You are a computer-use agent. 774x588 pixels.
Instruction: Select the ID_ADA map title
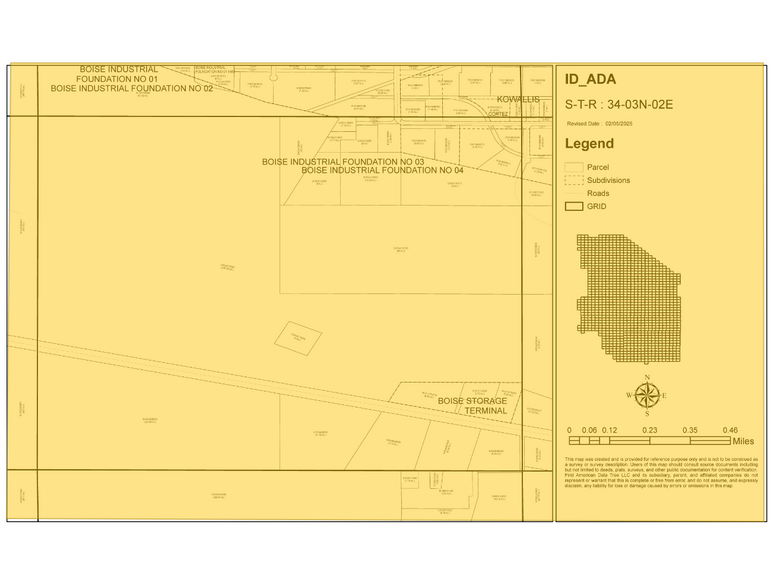(x=590, y=80)
